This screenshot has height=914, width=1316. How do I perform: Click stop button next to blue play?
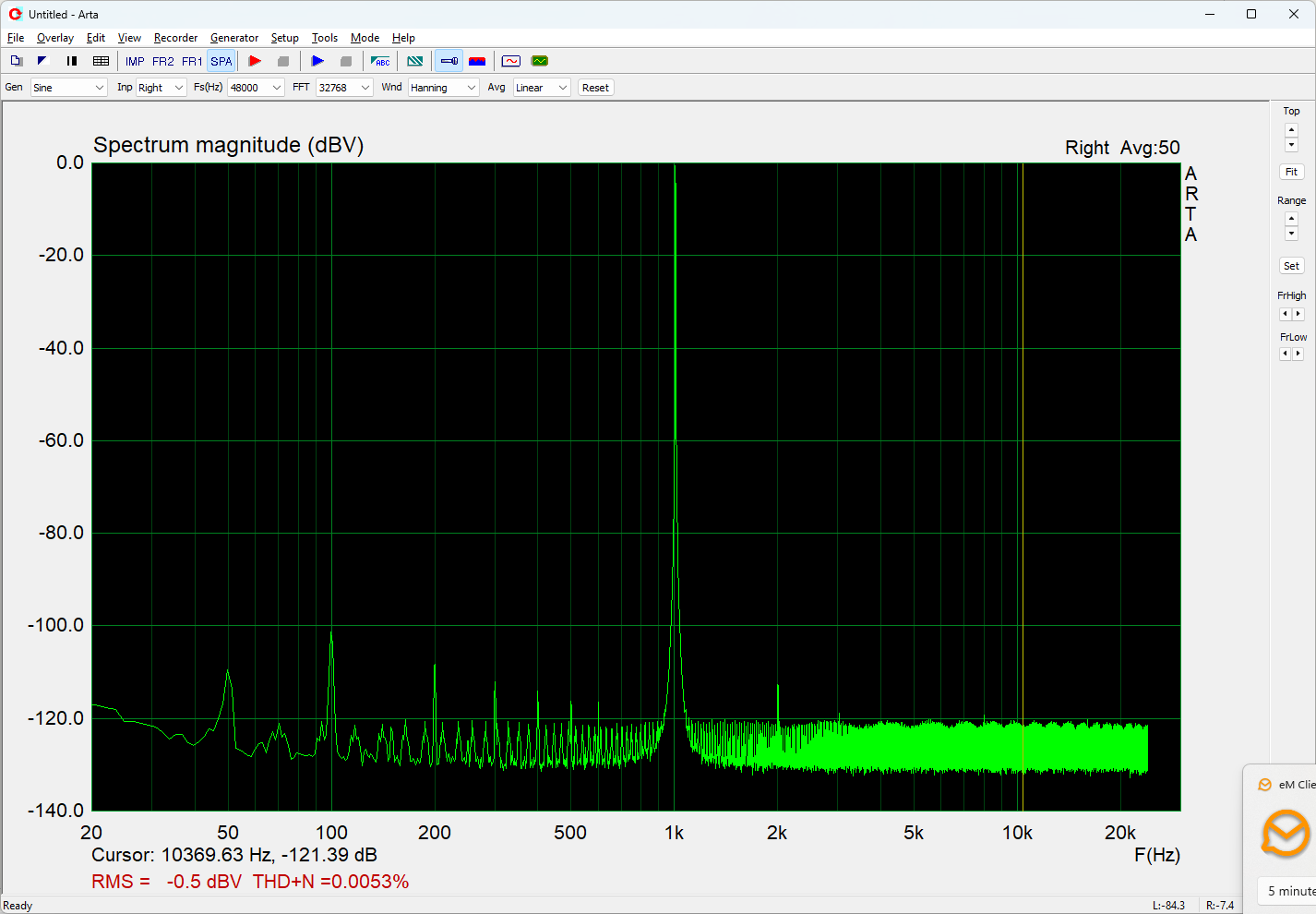click(346, 61)
